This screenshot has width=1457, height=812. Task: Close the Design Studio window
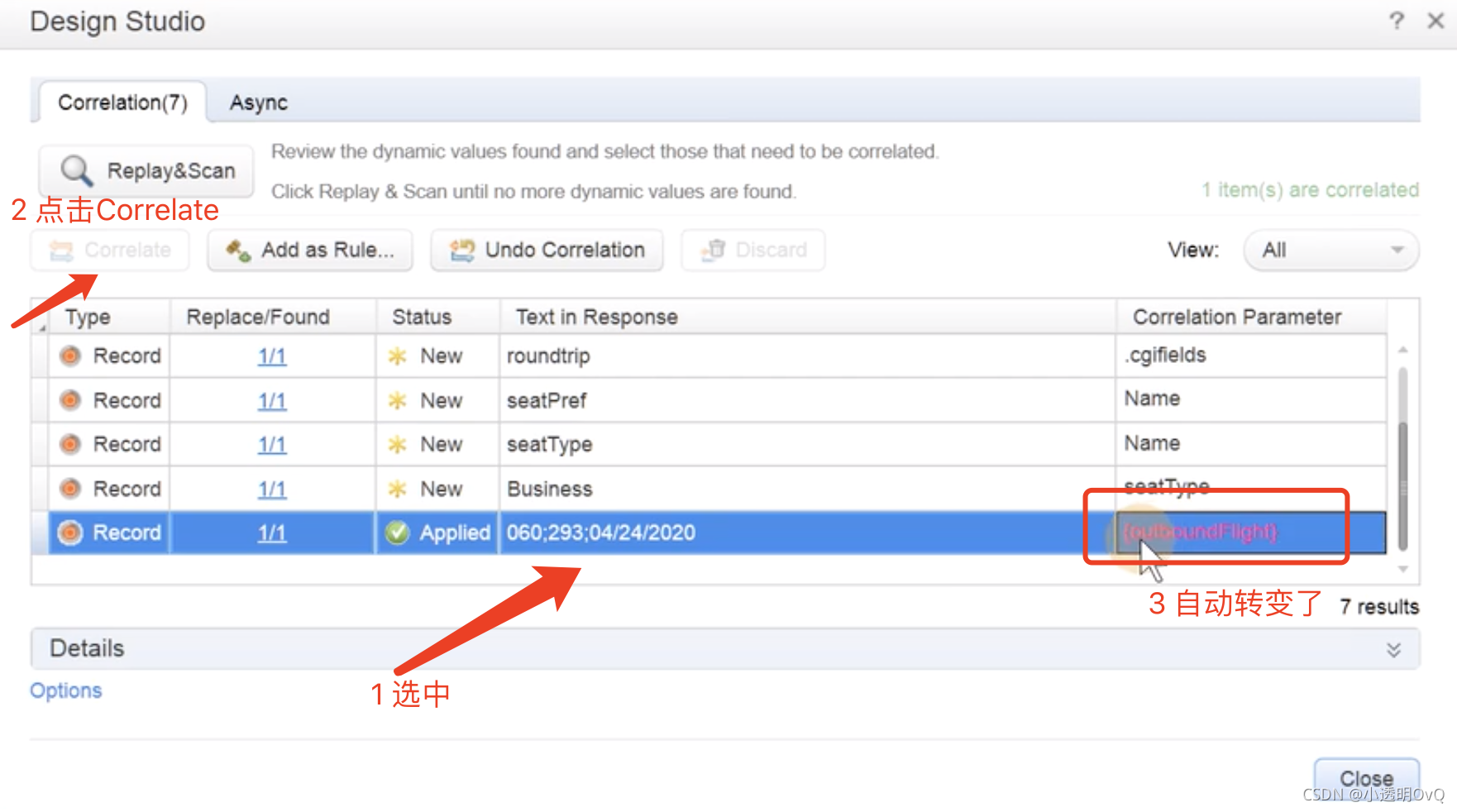tap(1436, 21)
